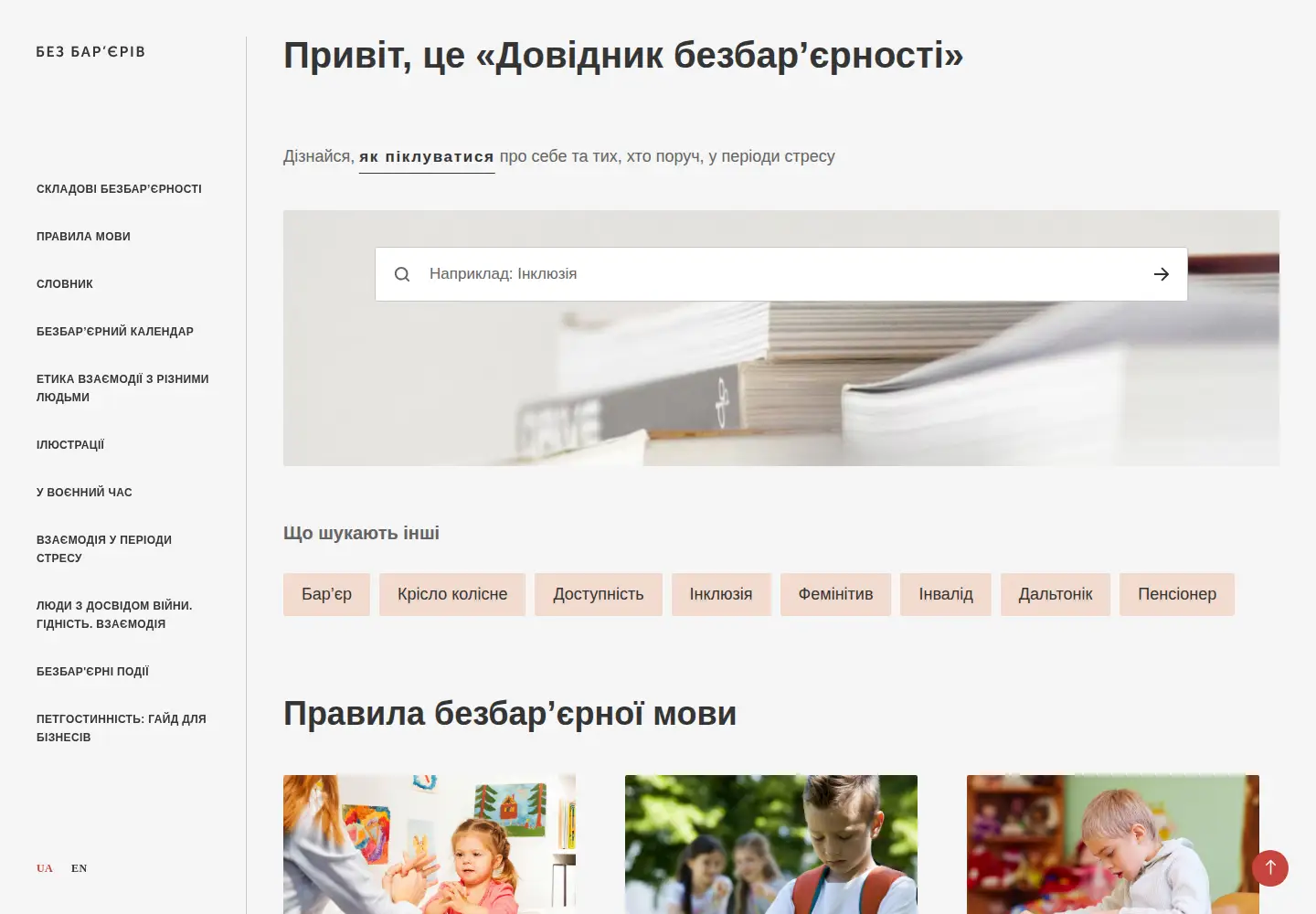The image size is (1316, 914).
Task: Select the Інвалід tag
Action: pos(946,594)
